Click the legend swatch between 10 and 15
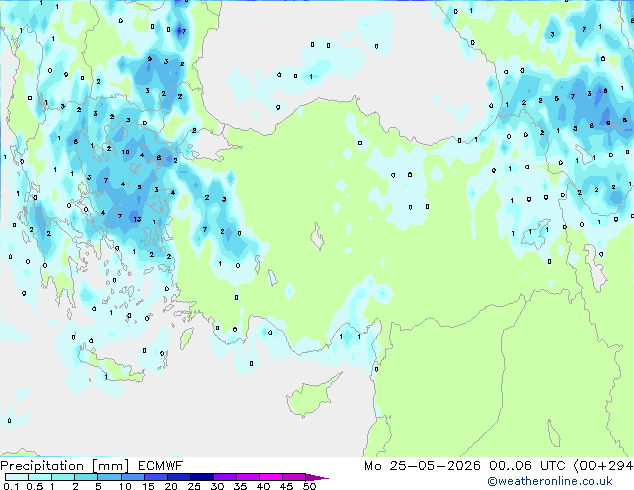The image size is (634, 490). click(x=132, y=477)
